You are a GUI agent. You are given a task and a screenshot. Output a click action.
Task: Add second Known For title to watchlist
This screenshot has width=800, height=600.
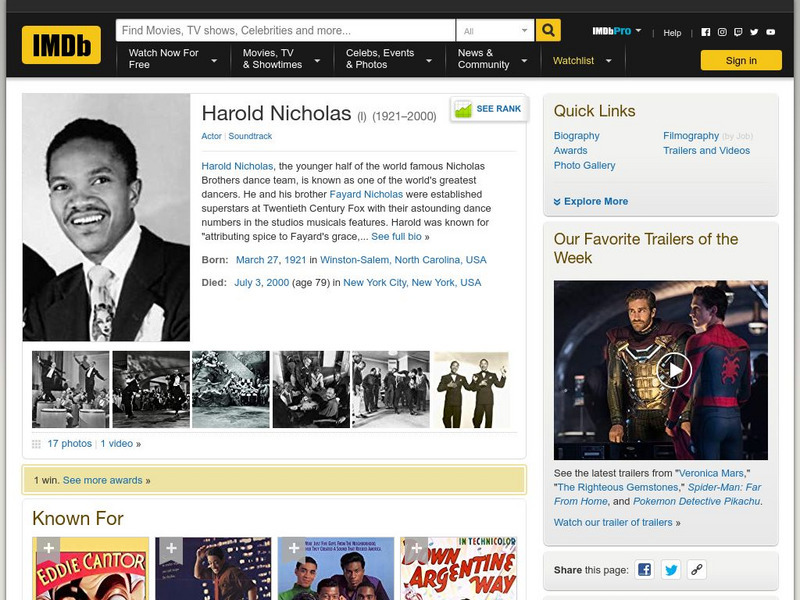171,548
